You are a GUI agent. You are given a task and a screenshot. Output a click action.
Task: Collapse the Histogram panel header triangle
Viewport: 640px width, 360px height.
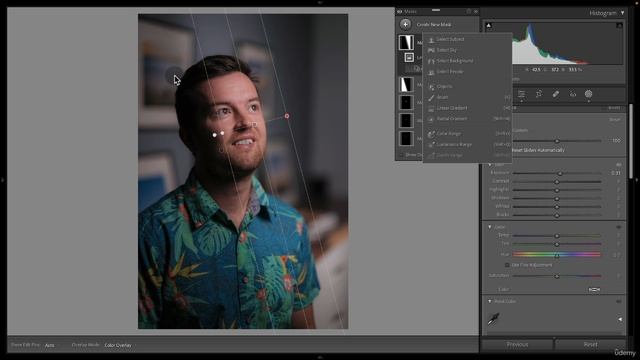(x=622, y=13)
